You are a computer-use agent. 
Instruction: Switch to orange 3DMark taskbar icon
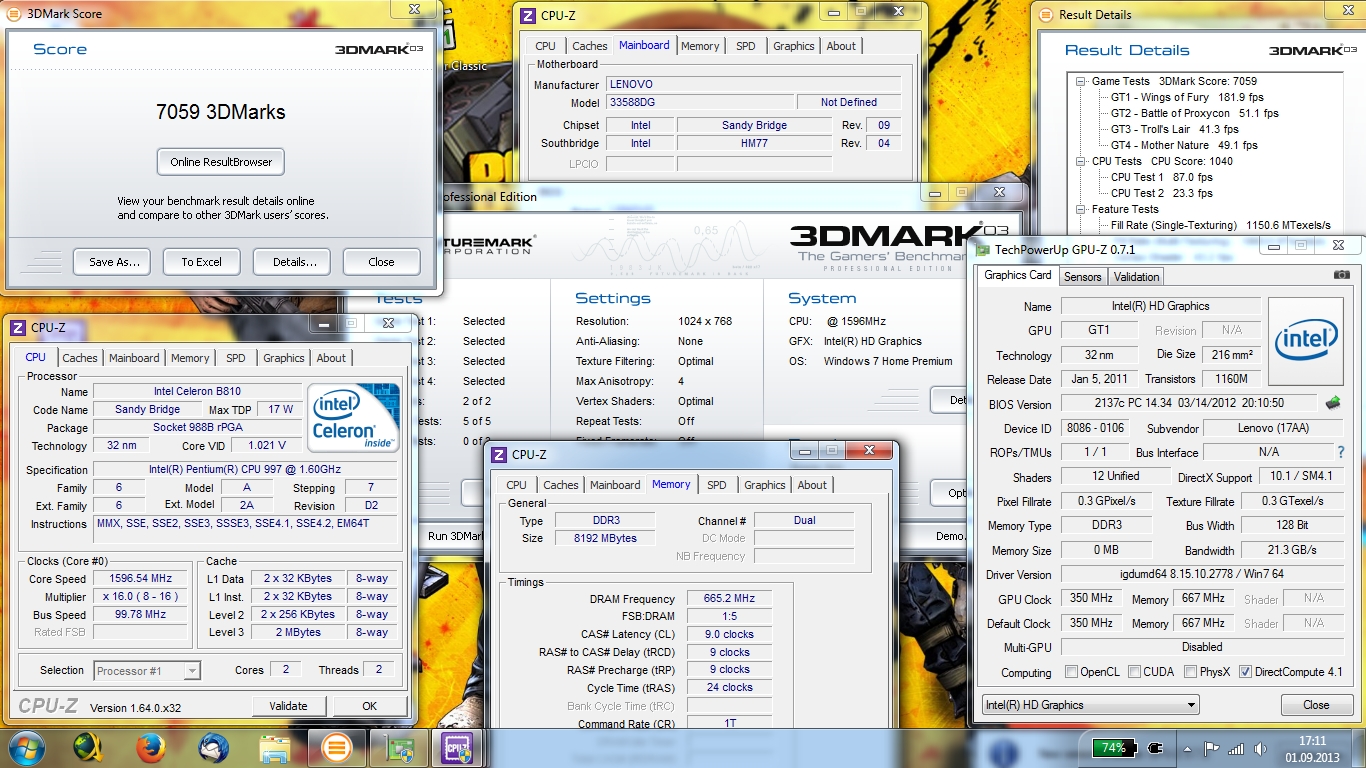point(337,747)
